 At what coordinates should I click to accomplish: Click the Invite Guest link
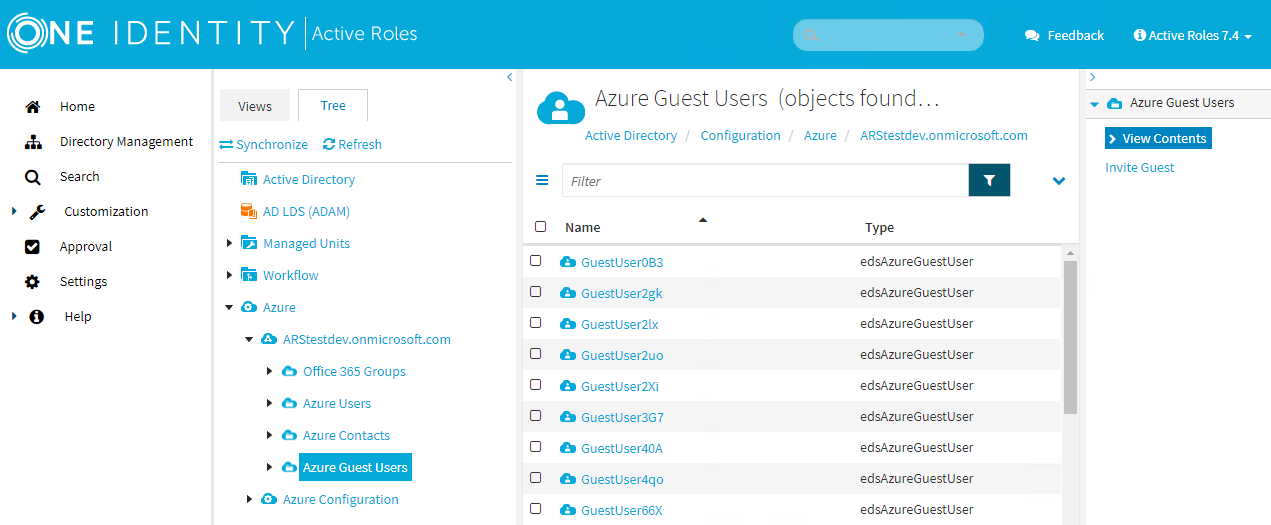click(1140, 167)
